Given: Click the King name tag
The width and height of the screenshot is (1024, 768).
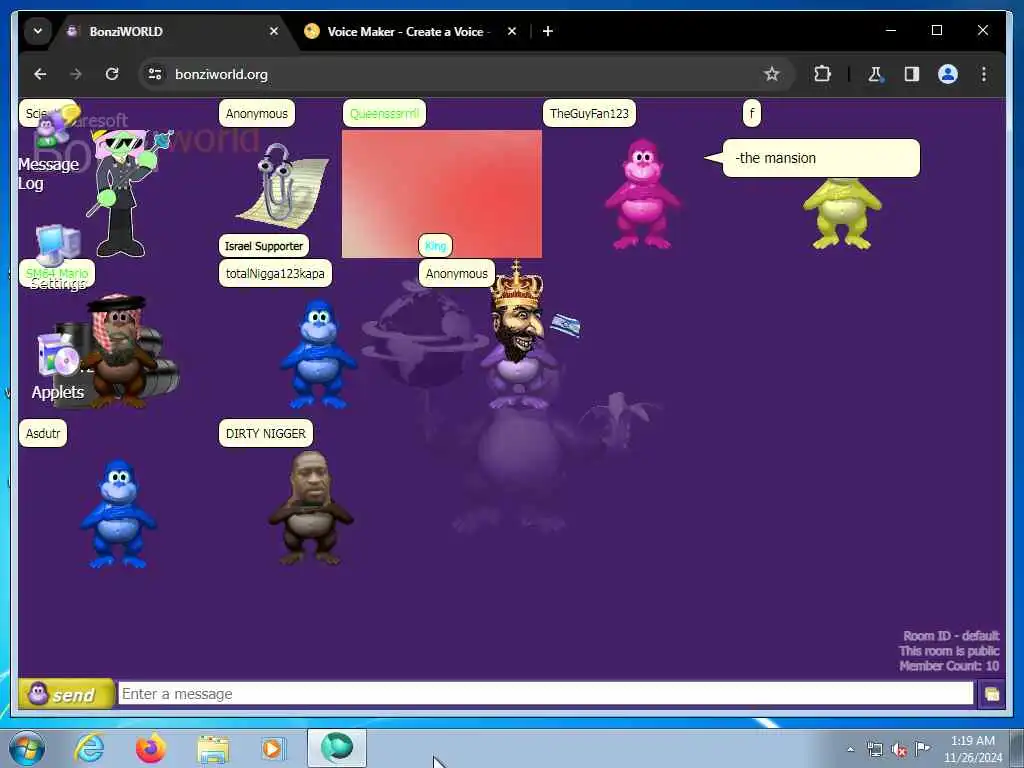Looking at the screenshot, I should (435, 246).
